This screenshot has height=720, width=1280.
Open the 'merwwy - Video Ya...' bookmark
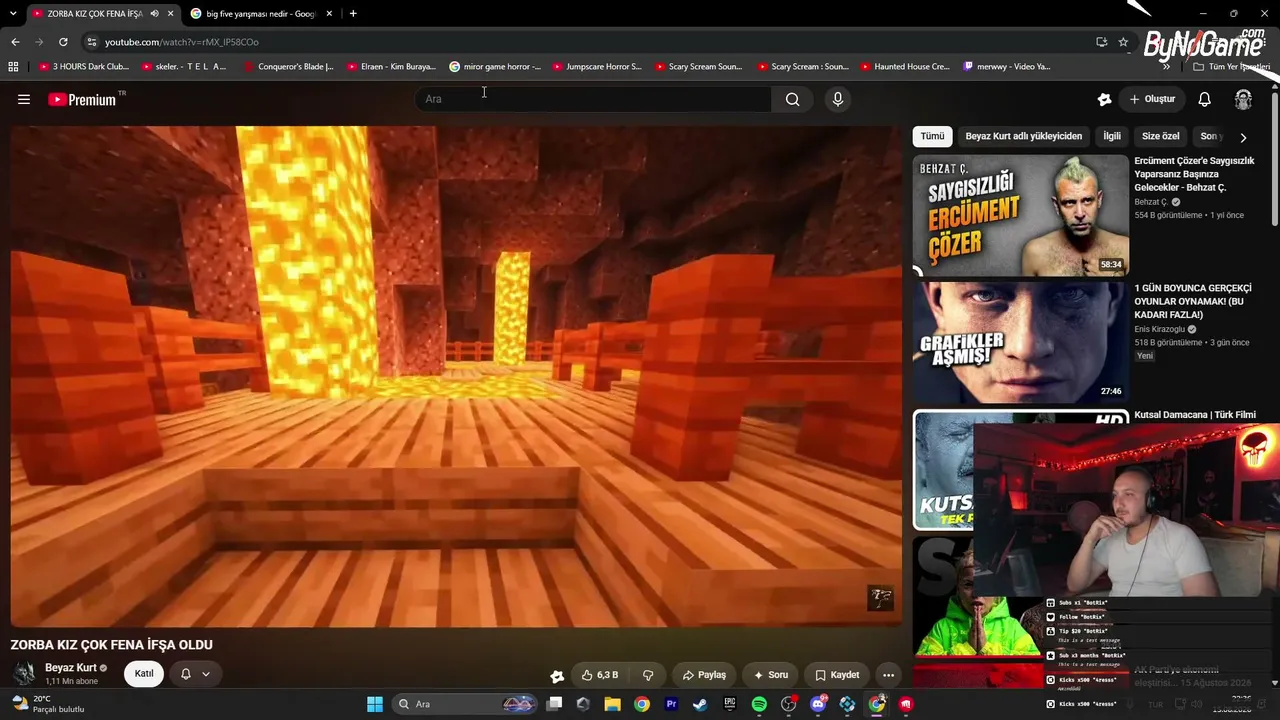pos(1007,67)
